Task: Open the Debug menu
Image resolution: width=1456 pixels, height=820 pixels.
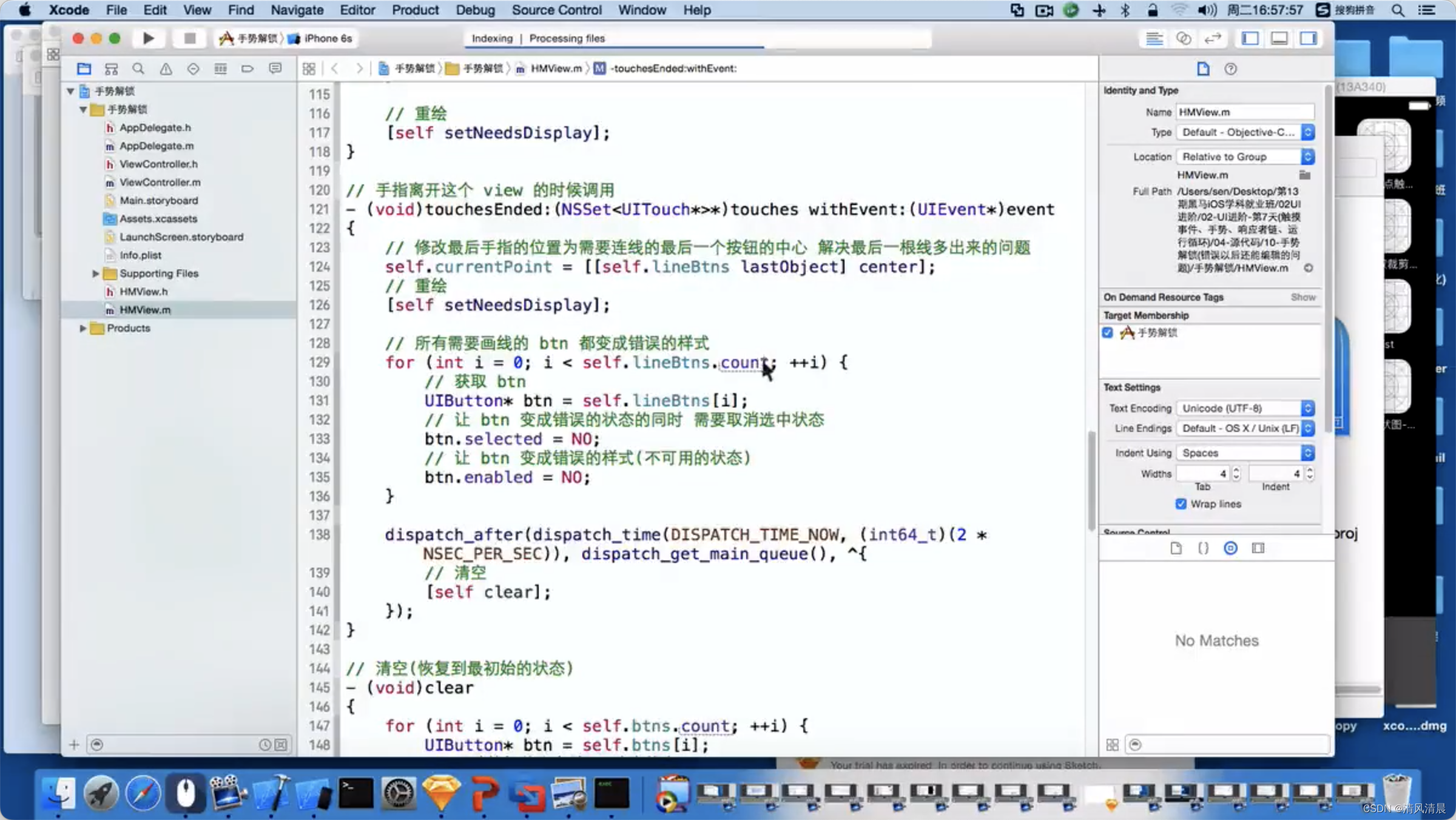Action: pos(475,10)
